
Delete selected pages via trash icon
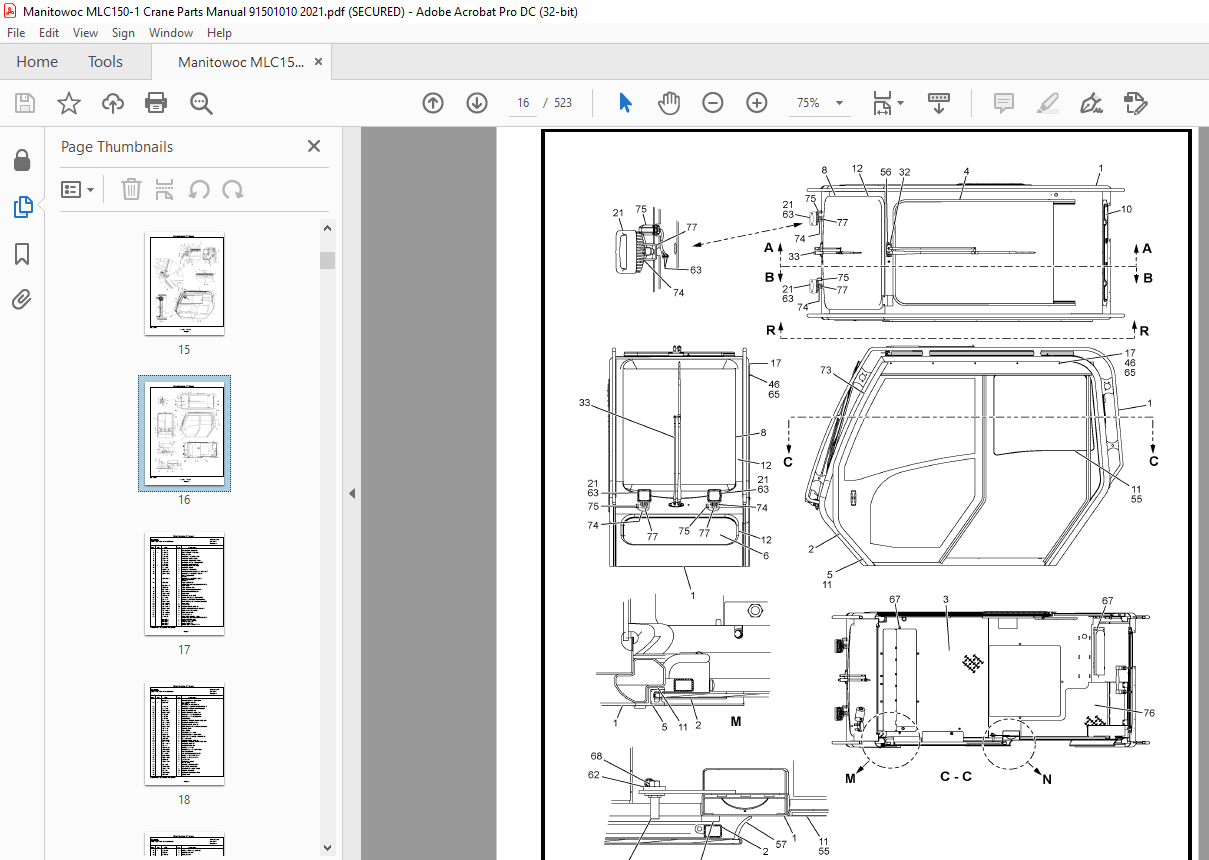[131, 189]
